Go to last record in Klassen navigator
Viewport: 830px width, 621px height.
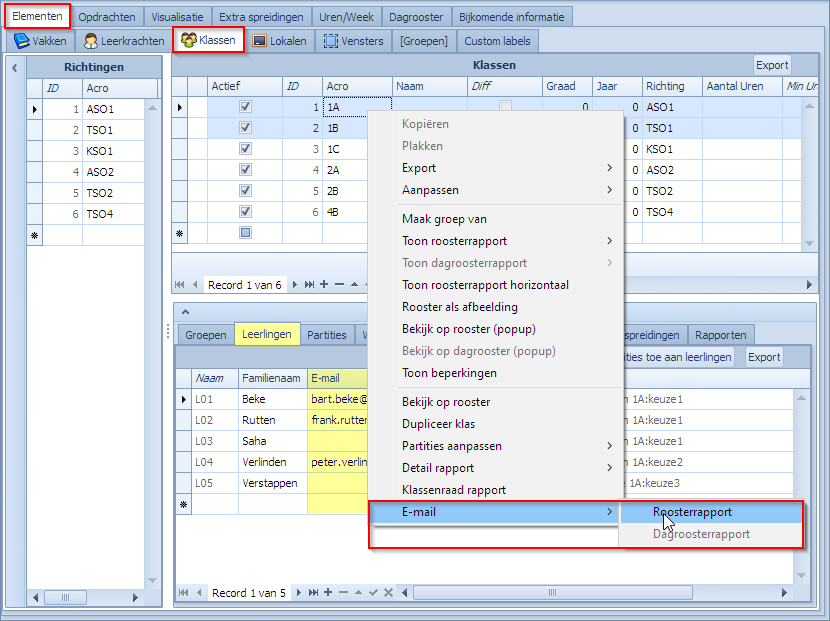(x=309, y=285)
